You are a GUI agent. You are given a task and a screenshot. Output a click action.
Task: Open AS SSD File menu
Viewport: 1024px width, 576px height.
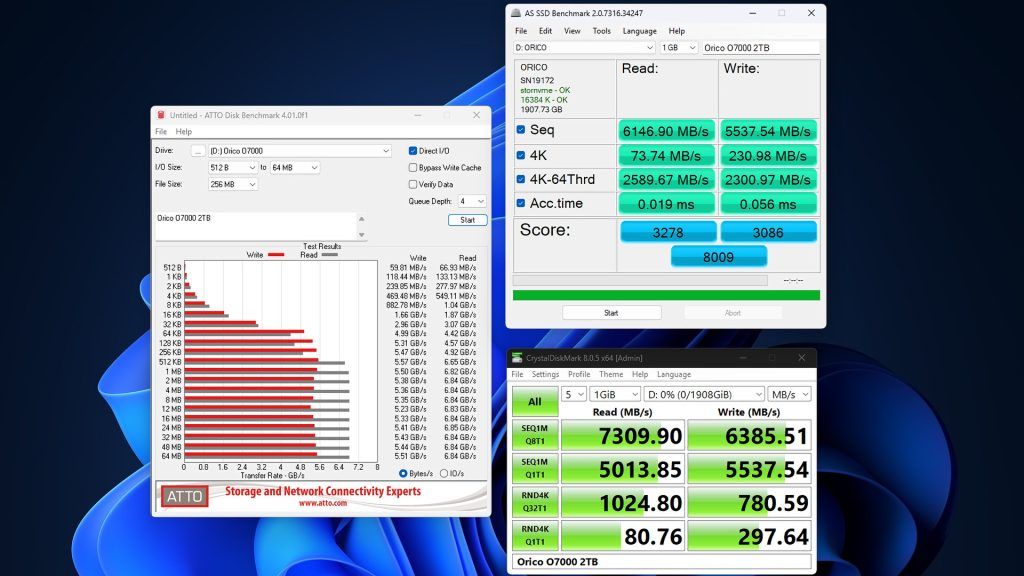[x=521, y=31]
